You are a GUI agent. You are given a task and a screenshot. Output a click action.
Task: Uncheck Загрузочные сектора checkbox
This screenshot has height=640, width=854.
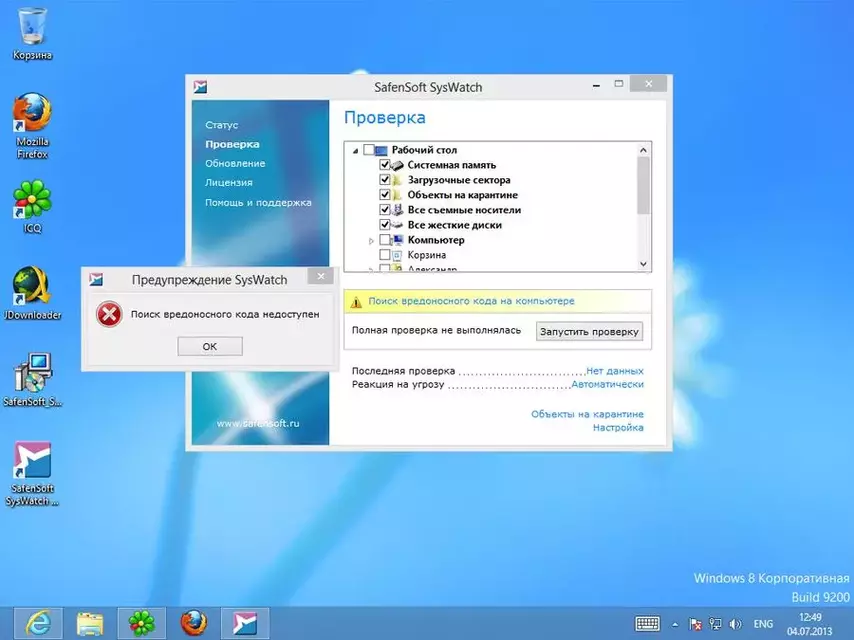(x=385, y=180)
